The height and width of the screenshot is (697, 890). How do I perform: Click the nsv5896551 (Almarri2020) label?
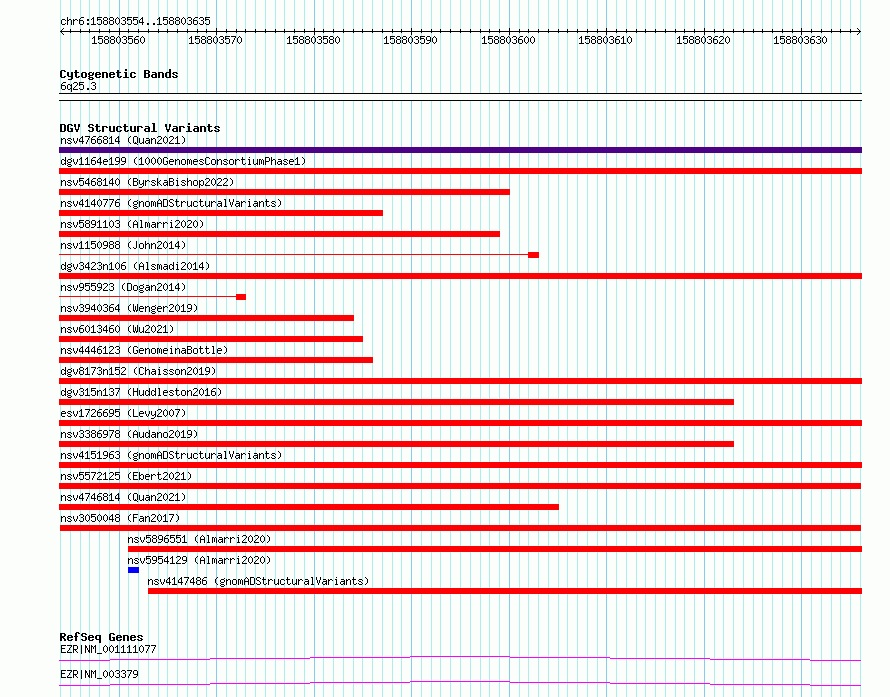[199, 539]
